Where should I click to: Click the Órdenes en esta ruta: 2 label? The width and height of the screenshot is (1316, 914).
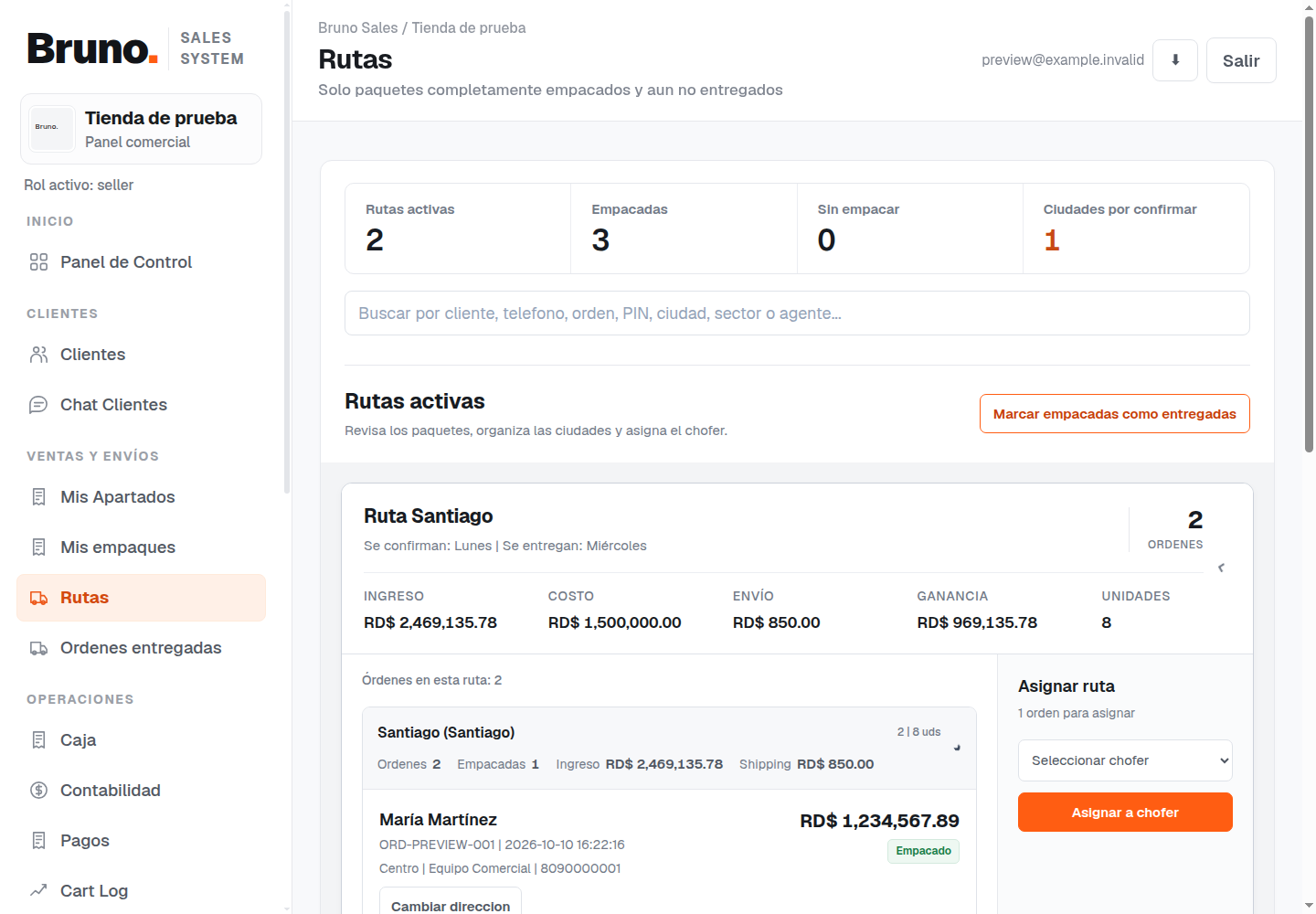pyautogui.click(x=431, y=680)
